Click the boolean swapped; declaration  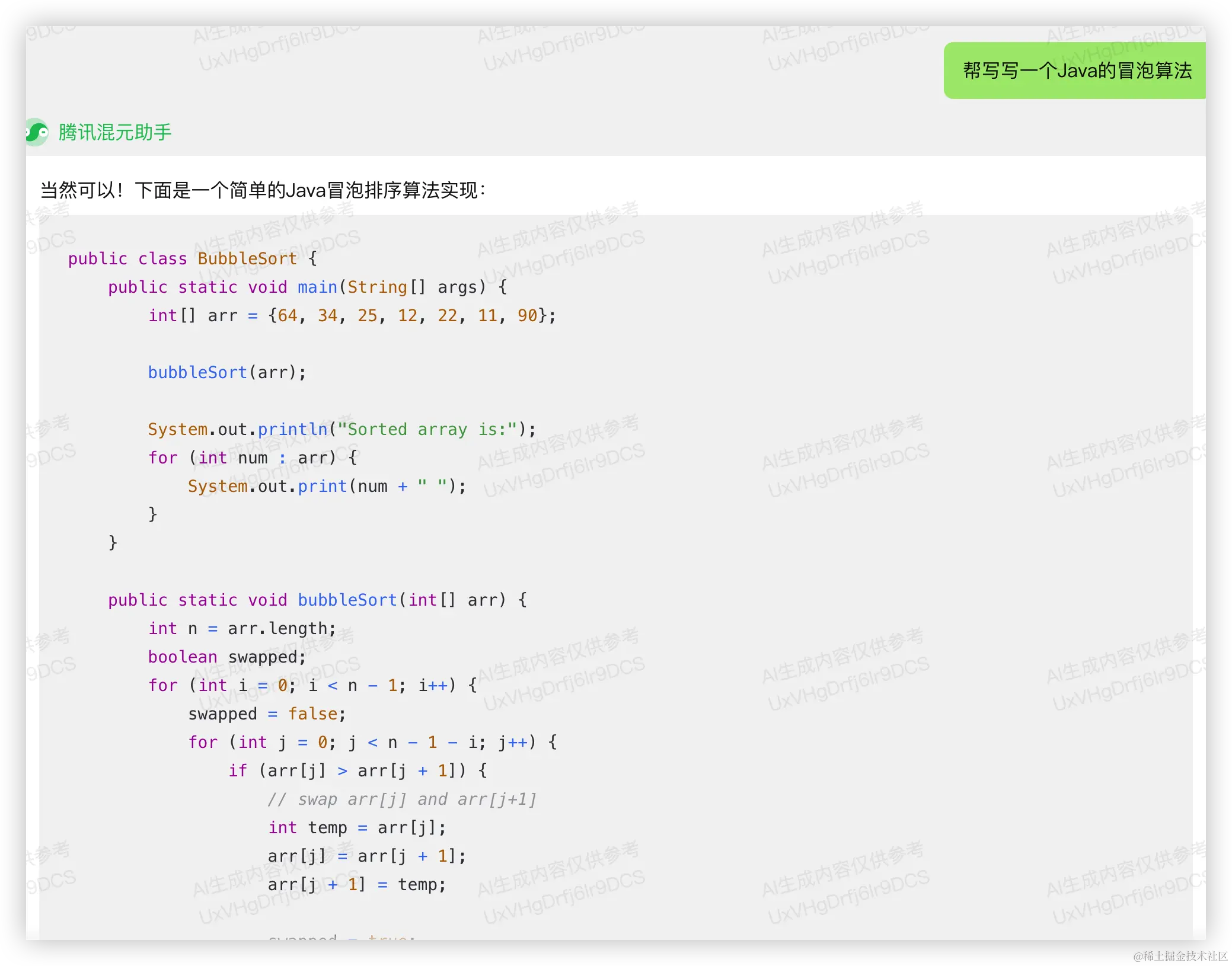pos(227,657)
